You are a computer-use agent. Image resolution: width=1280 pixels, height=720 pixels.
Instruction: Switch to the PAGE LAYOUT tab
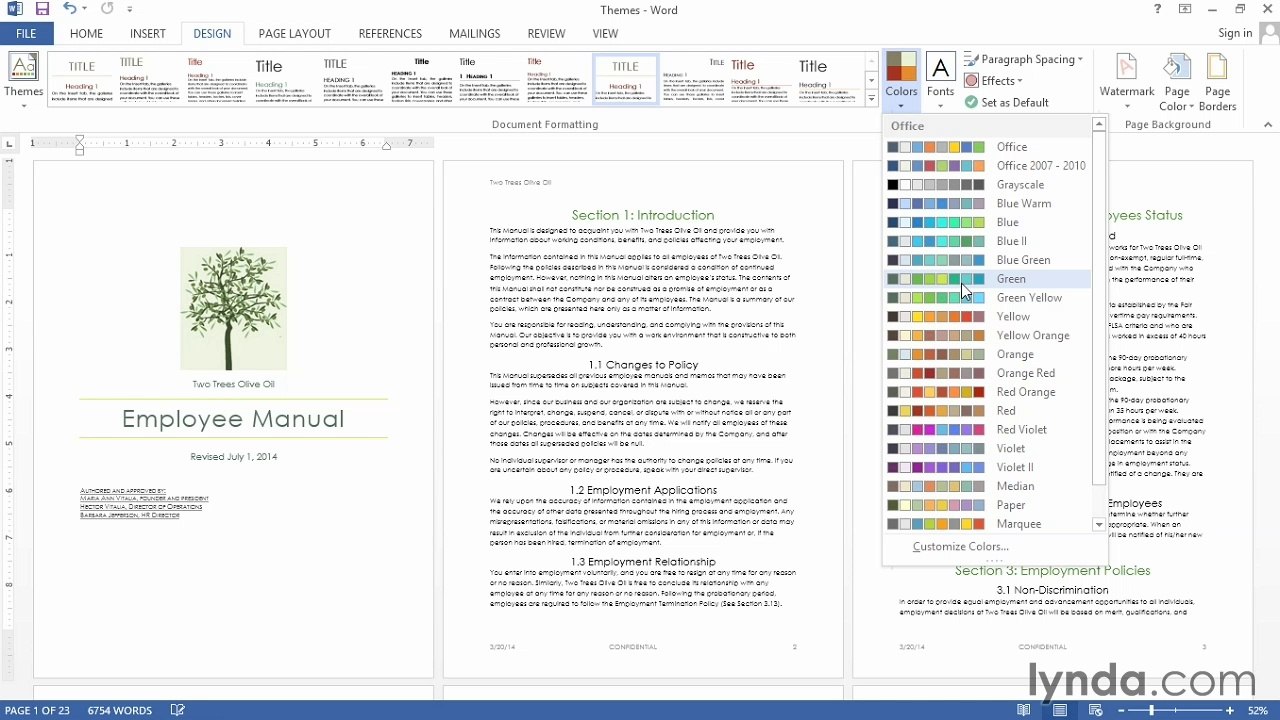tap(294, 33)
